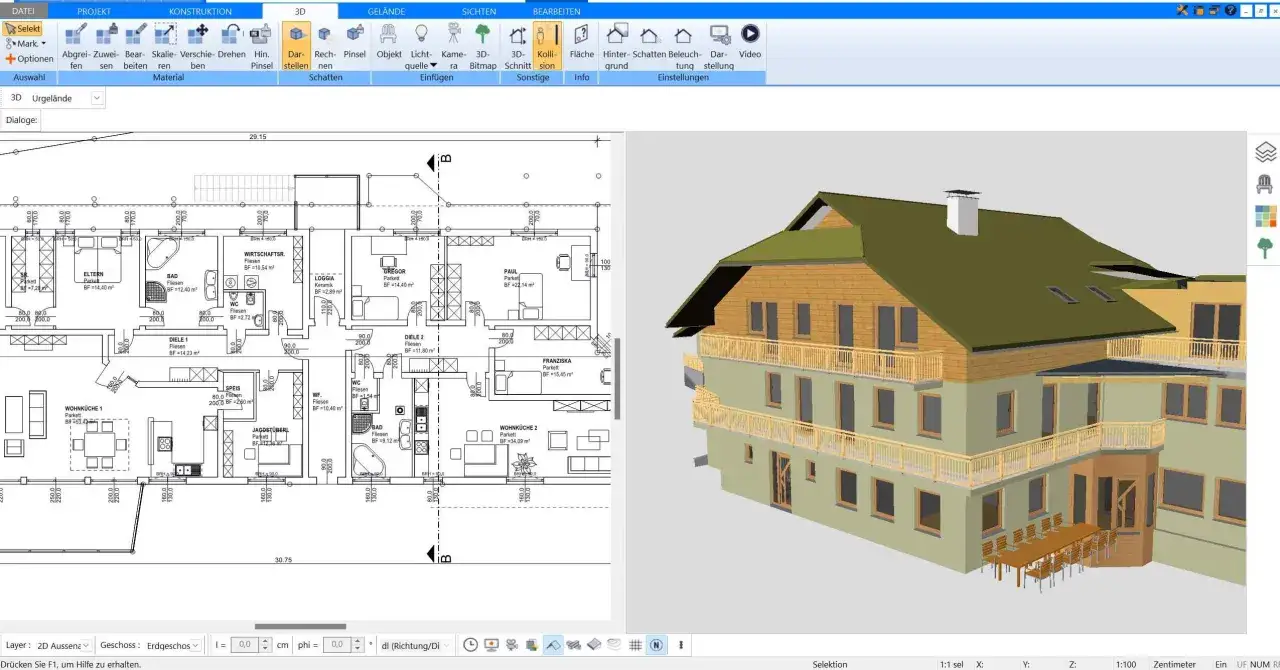Screen dimensions: 1280x670
Task: Click the Hin. Pinsel tool
Action: coord(261,46)
